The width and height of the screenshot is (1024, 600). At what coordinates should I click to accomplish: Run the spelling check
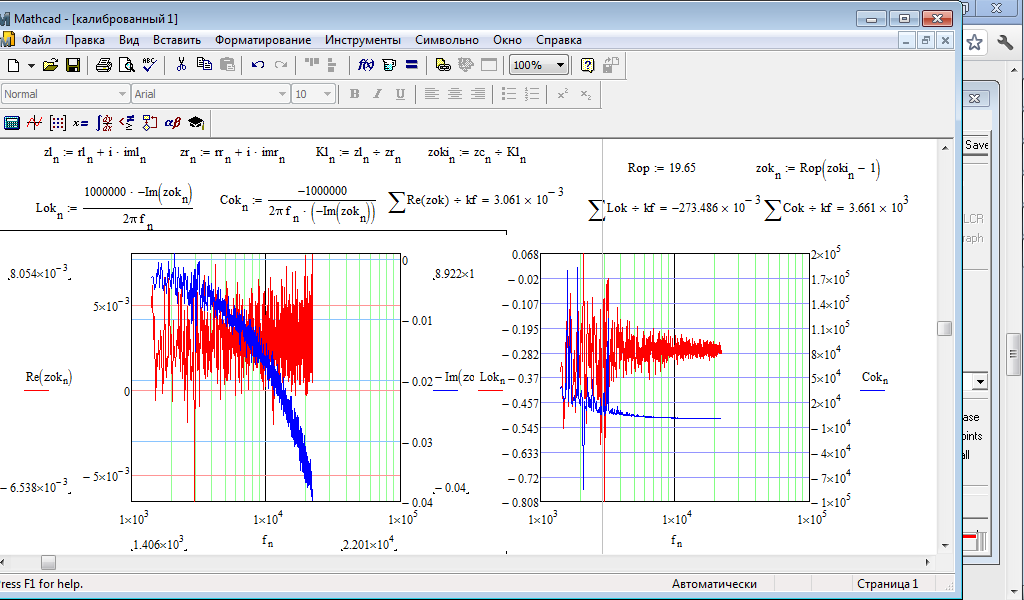(x=150, y=65)
